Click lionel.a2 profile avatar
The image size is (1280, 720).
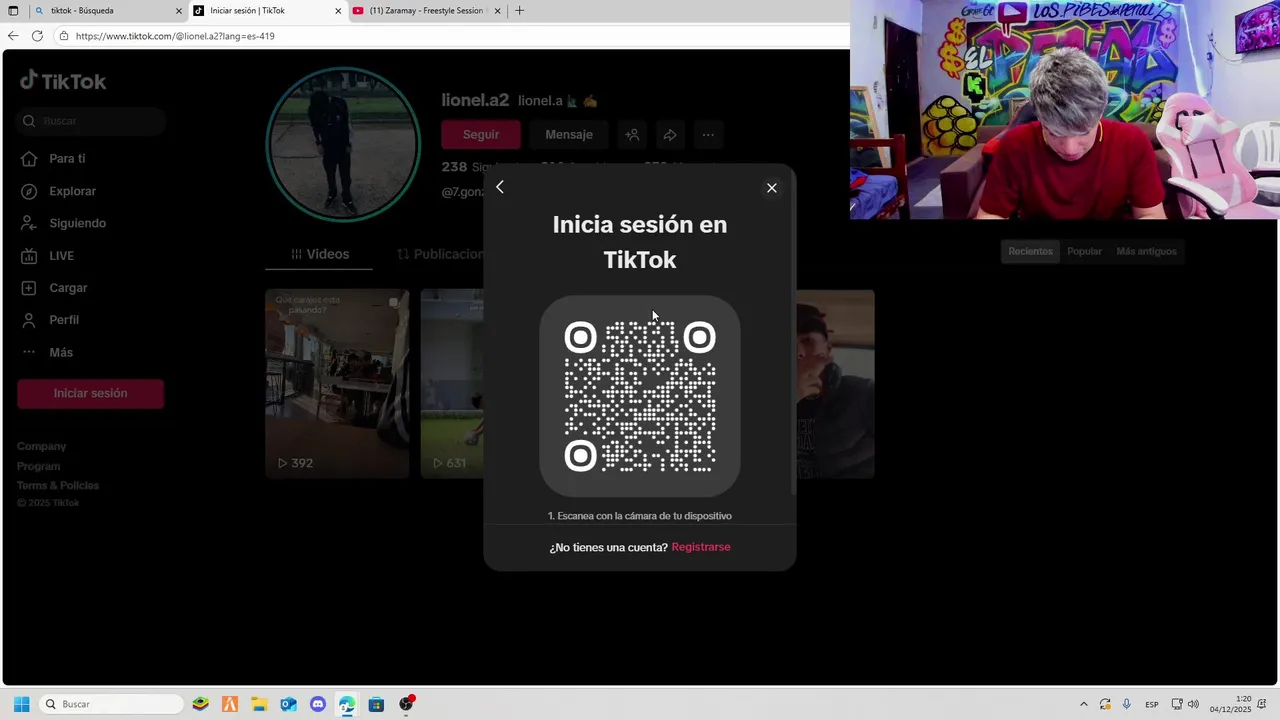(343, 144)
